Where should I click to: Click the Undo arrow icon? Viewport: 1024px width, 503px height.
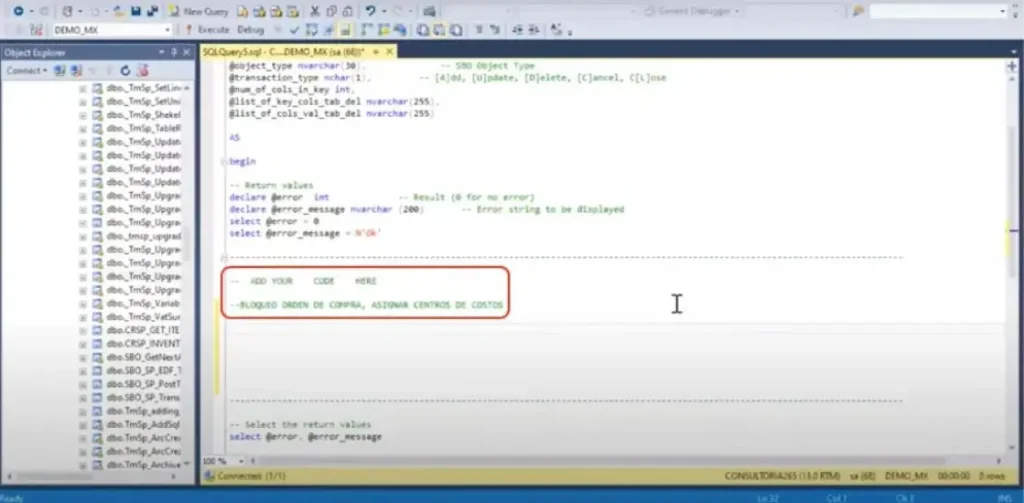(370, 11)
